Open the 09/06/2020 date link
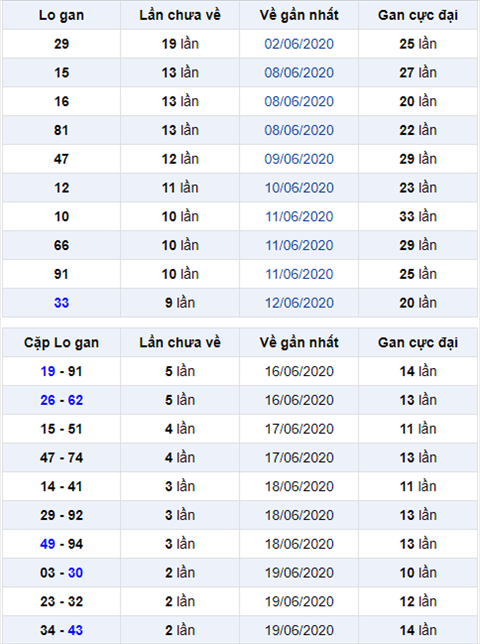Image resolution: width=480 pixels, height=644 pixels. 299,159
